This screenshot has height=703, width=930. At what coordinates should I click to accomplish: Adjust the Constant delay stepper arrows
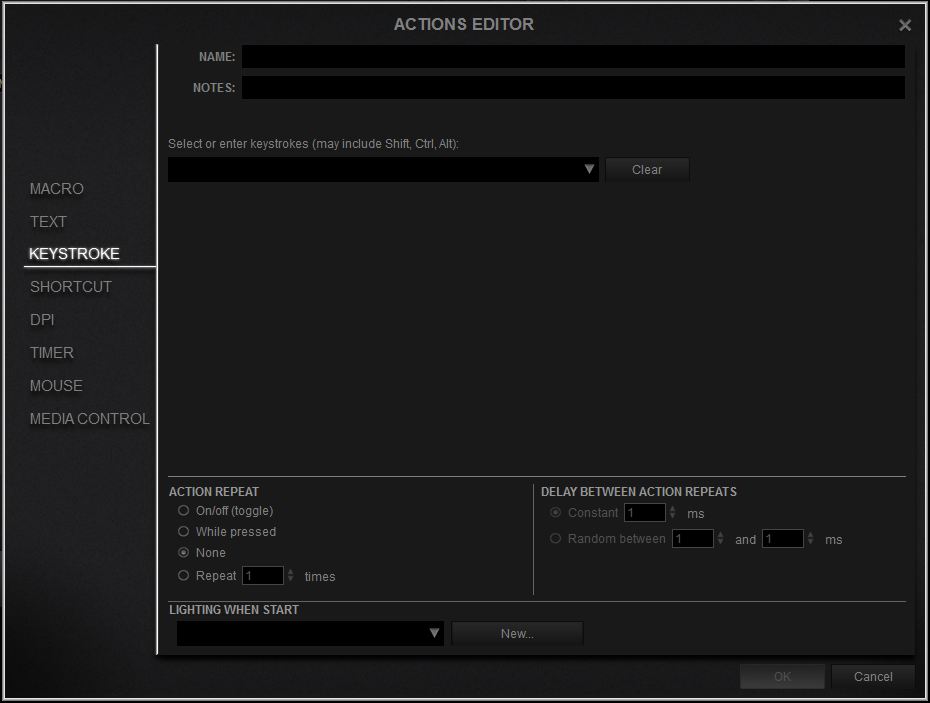tap(672, 513)
